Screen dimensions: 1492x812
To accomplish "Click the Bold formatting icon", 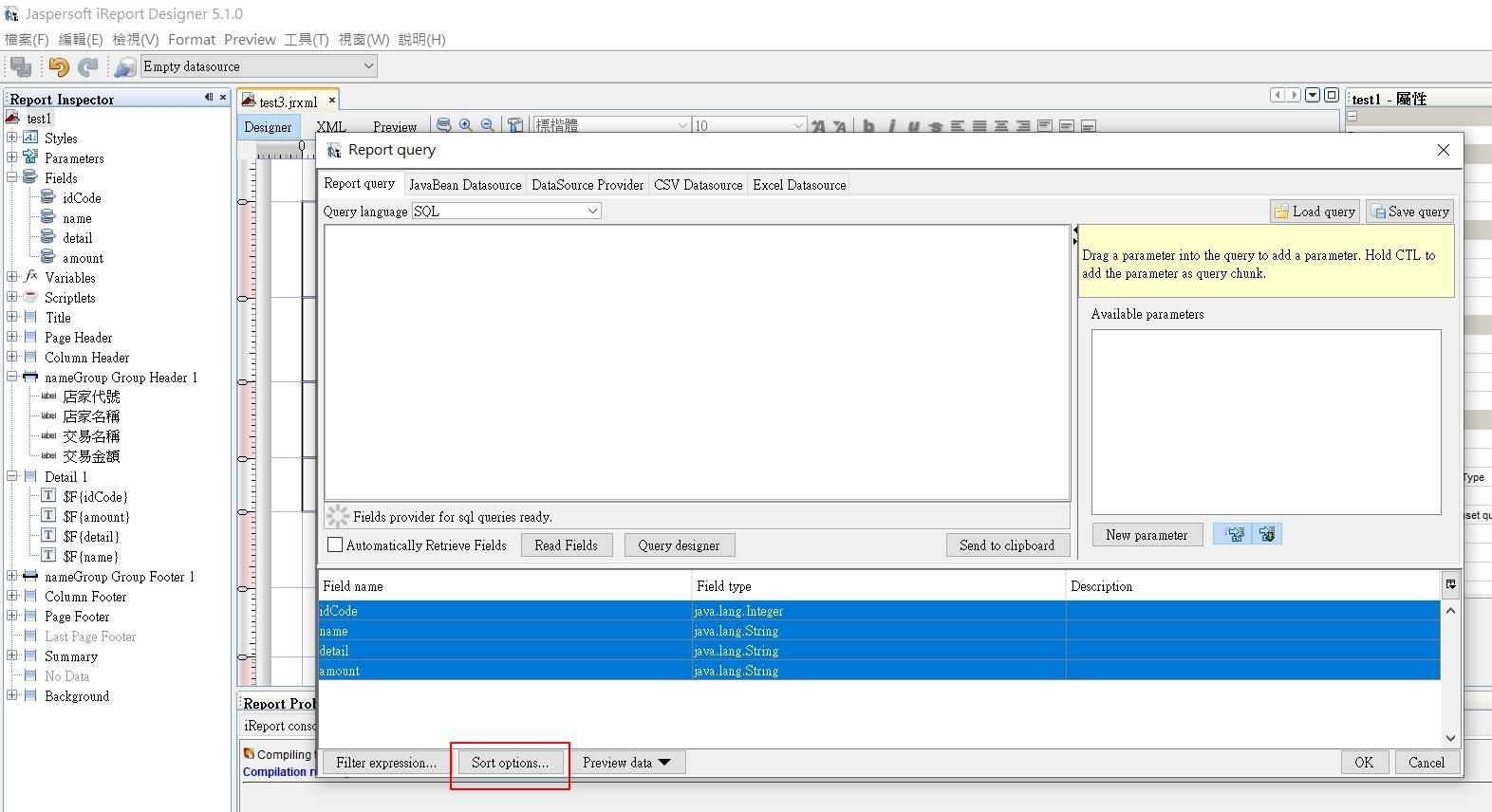I will [x=868, y=126].
